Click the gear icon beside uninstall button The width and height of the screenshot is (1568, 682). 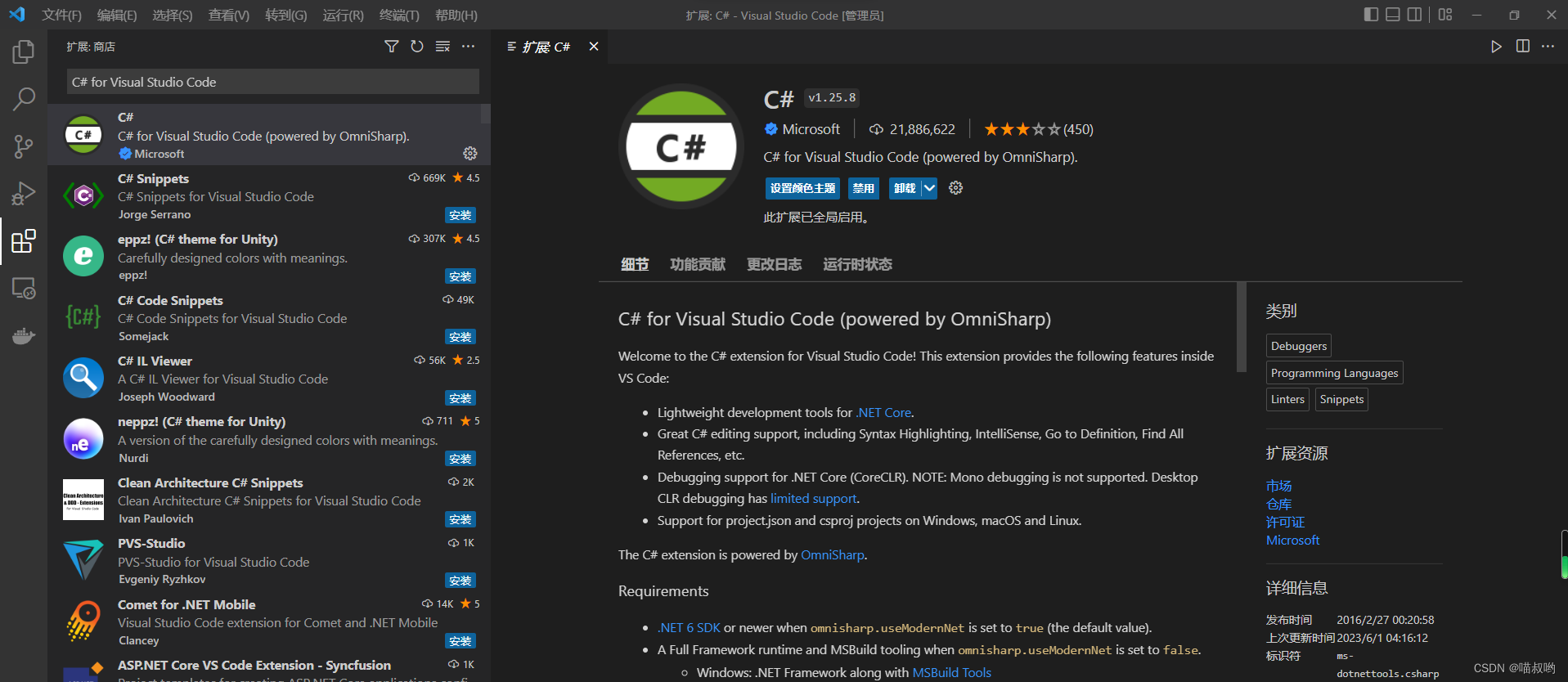pos(955,188)
